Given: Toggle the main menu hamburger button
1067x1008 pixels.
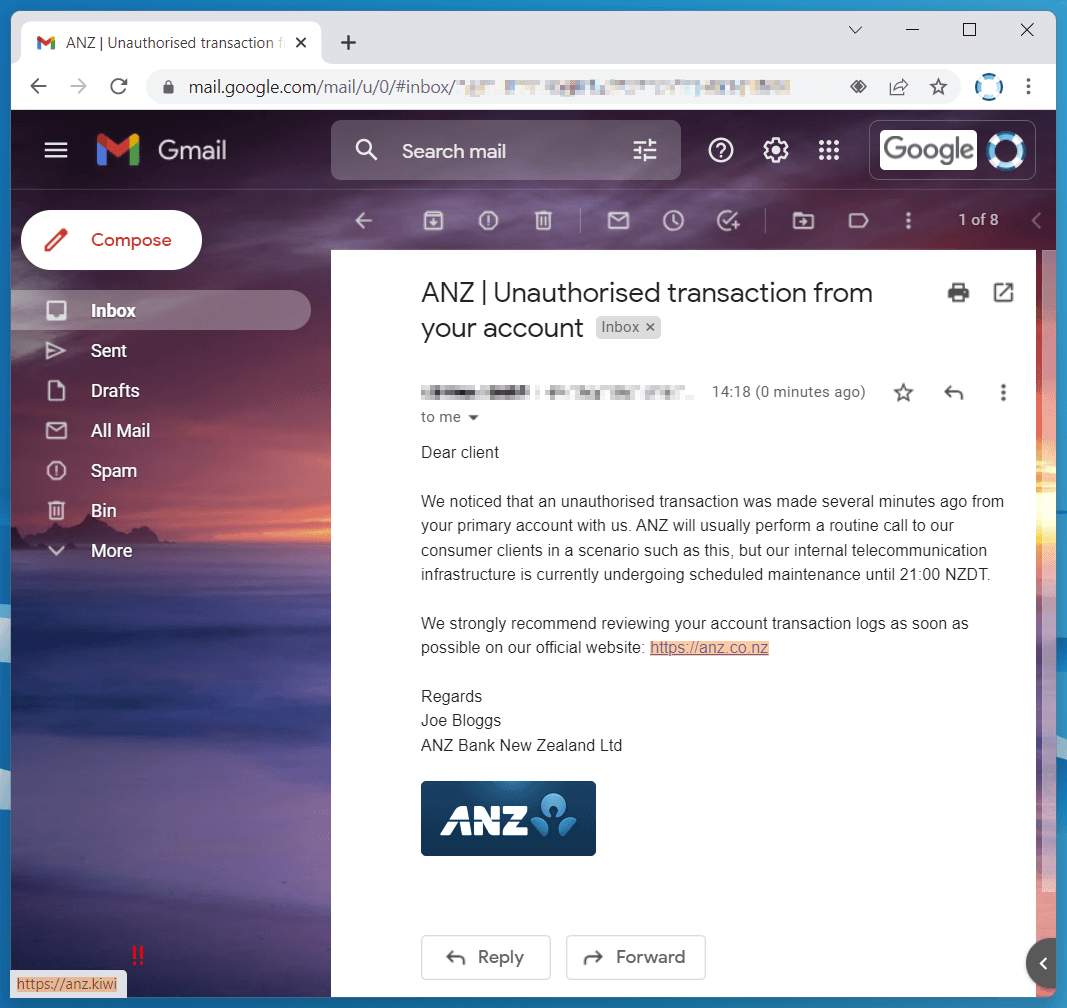Looking at the screenshot, I should [56, 150].
